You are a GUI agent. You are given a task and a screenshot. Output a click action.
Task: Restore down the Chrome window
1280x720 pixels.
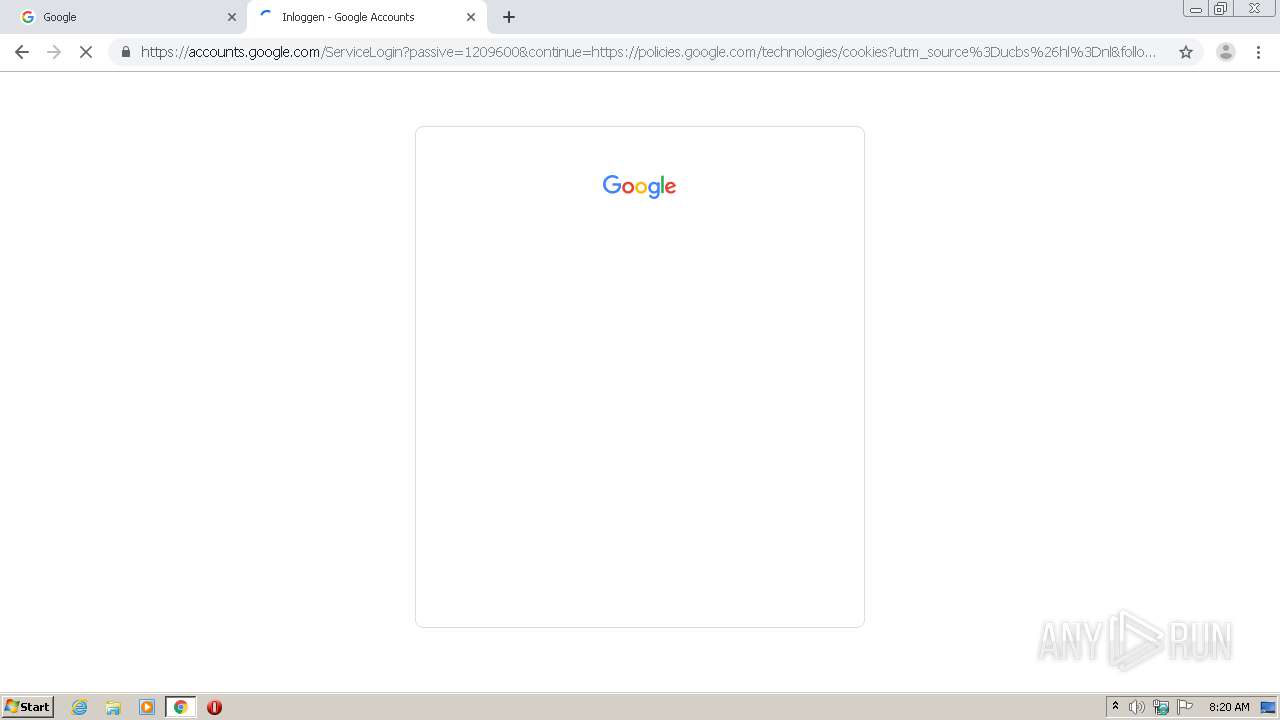coord(1221,9)
